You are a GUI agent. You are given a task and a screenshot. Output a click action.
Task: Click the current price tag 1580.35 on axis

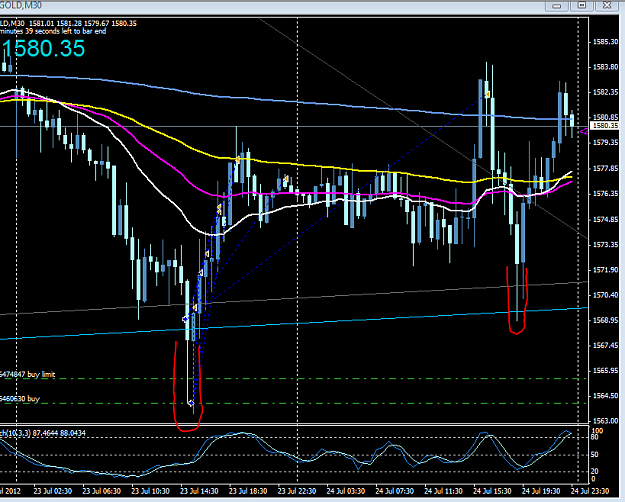(605, 126)
